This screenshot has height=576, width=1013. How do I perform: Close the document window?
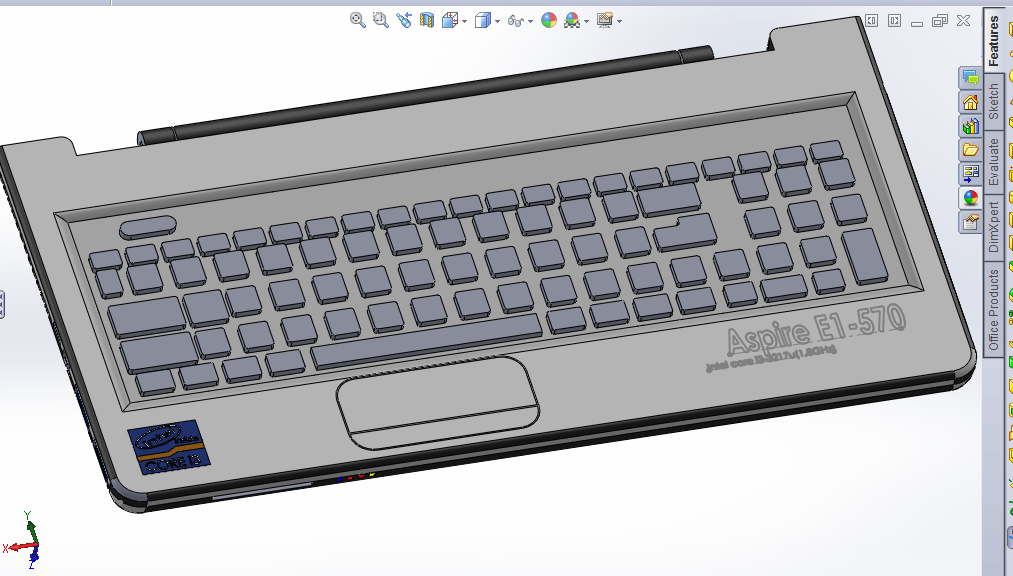pyautogui.click(x=963, y=21)
